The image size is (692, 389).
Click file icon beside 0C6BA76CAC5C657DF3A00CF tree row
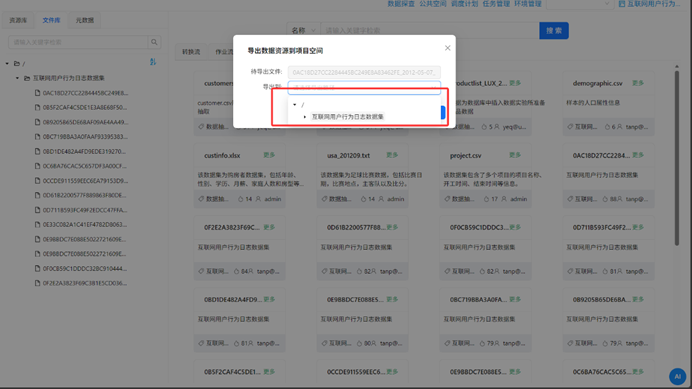[38, 166]
